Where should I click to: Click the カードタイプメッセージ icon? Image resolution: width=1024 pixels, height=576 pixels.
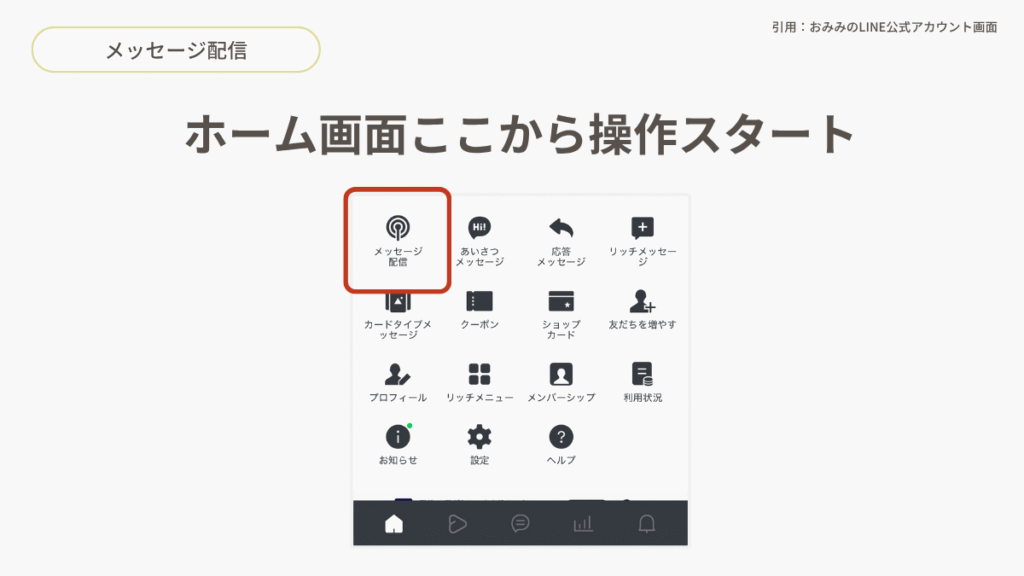[398, 302]
